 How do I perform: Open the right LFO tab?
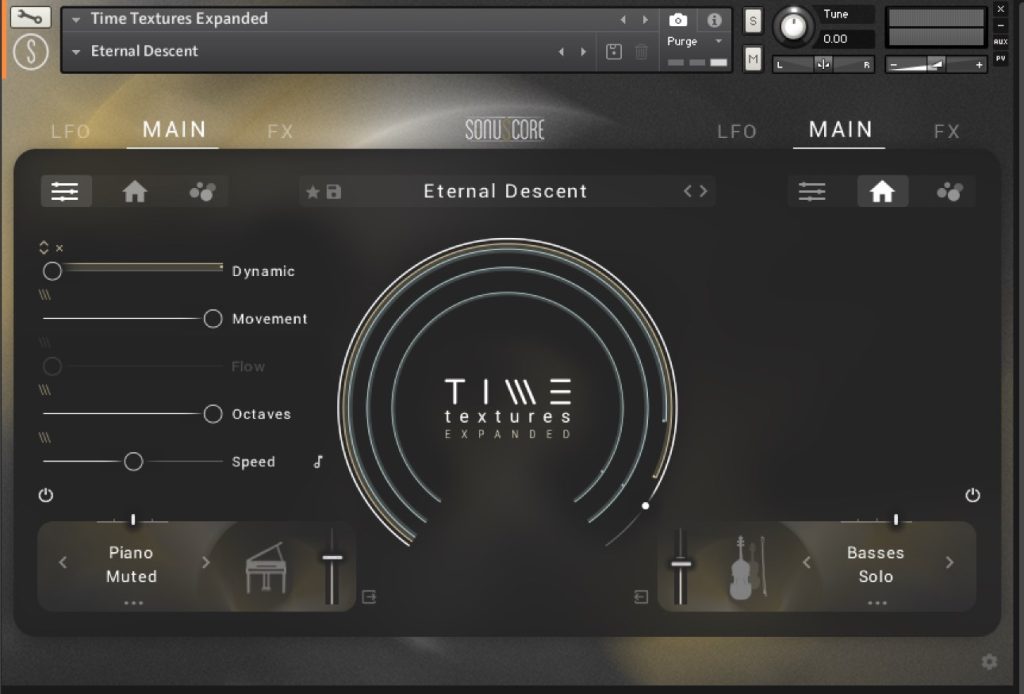coord(737,132)
